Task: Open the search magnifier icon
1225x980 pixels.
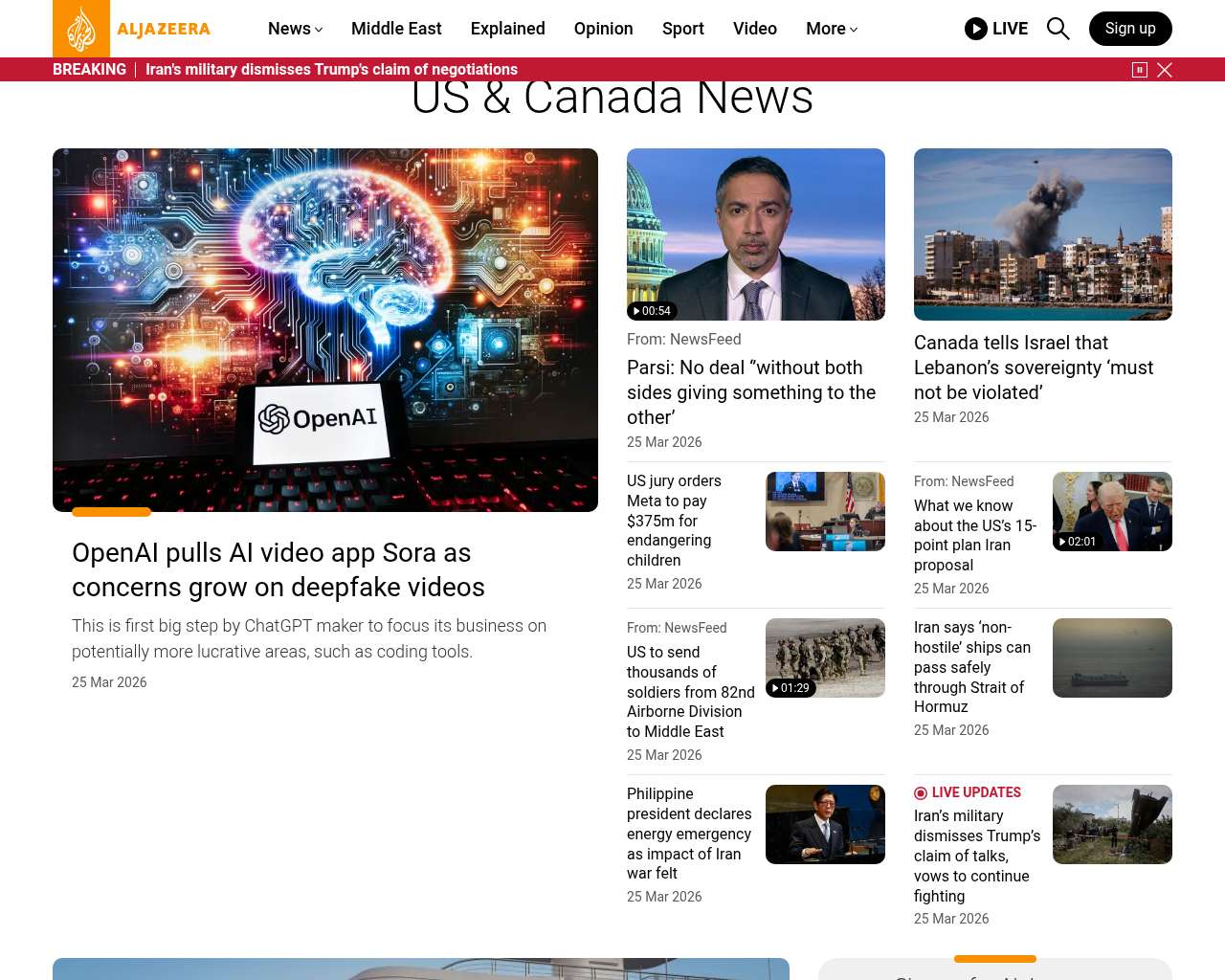Action: click(1058, 29)
